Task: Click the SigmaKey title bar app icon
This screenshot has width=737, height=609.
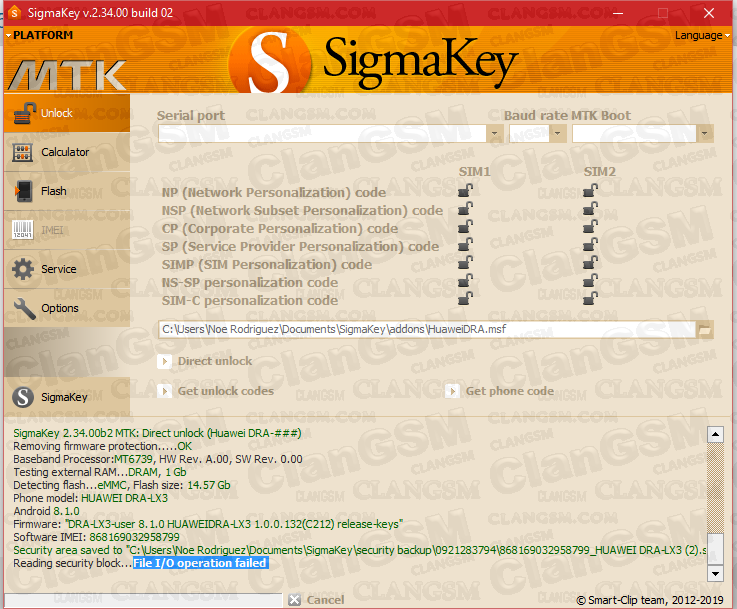Action: point(15,13)
